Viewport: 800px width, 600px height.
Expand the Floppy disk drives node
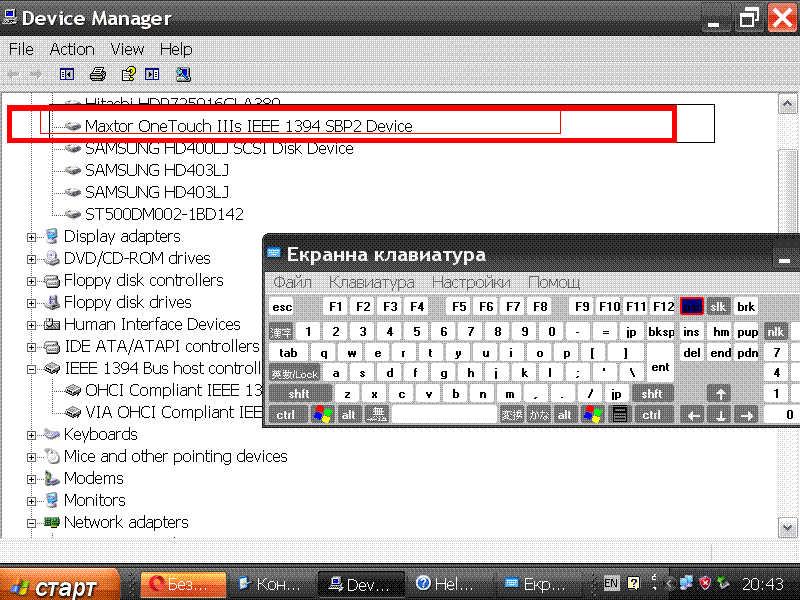(31, 303)
